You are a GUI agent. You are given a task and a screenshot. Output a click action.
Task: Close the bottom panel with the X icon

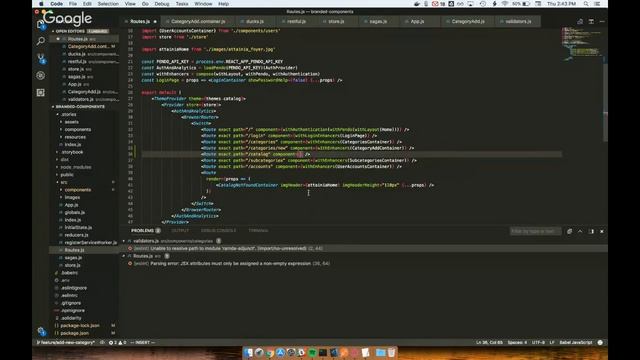pyautogui.click(x=602, y=231)
